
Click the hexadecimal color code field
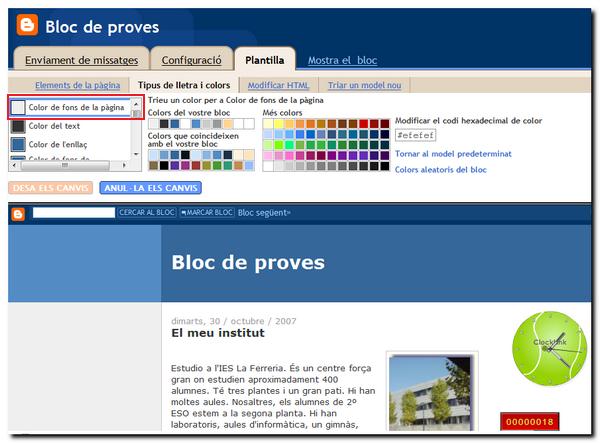click(x=414, y=135)
